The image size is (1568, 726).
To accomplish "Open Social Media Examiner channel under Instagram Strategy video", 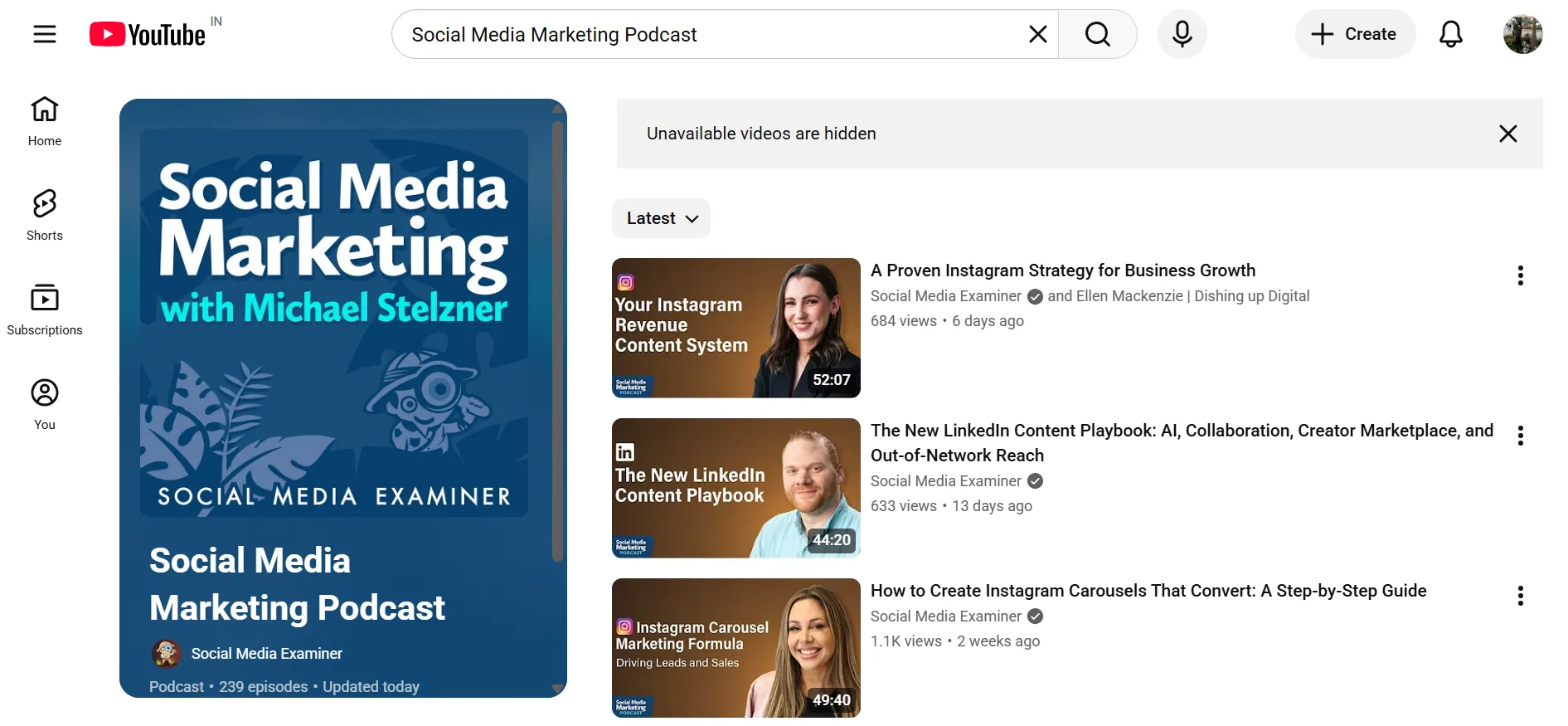I will (946, 296).
